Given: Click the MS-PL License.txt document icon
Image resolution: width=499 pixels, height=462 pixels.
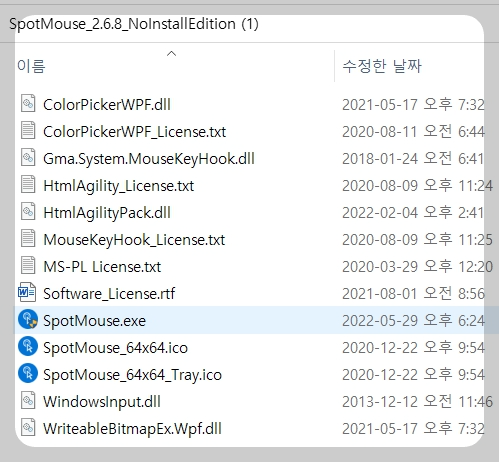Looking at the screenshot, I should pyautogui.click(x=28, y=265).
